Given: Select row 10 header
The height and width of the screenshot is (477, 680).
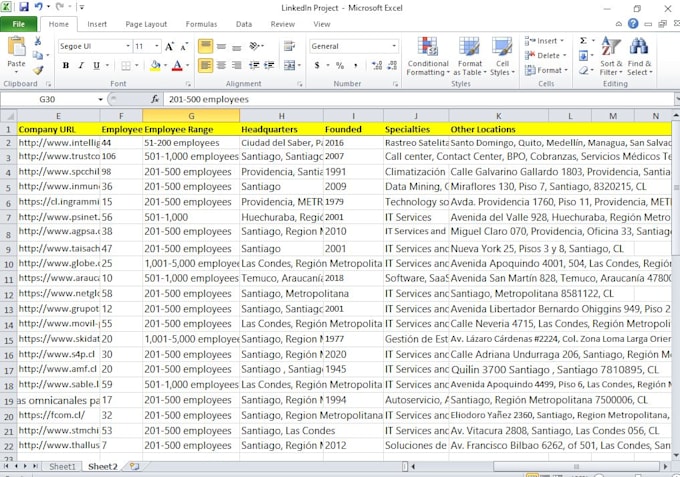Looking at the screenshot, I should tap(9, 264).
